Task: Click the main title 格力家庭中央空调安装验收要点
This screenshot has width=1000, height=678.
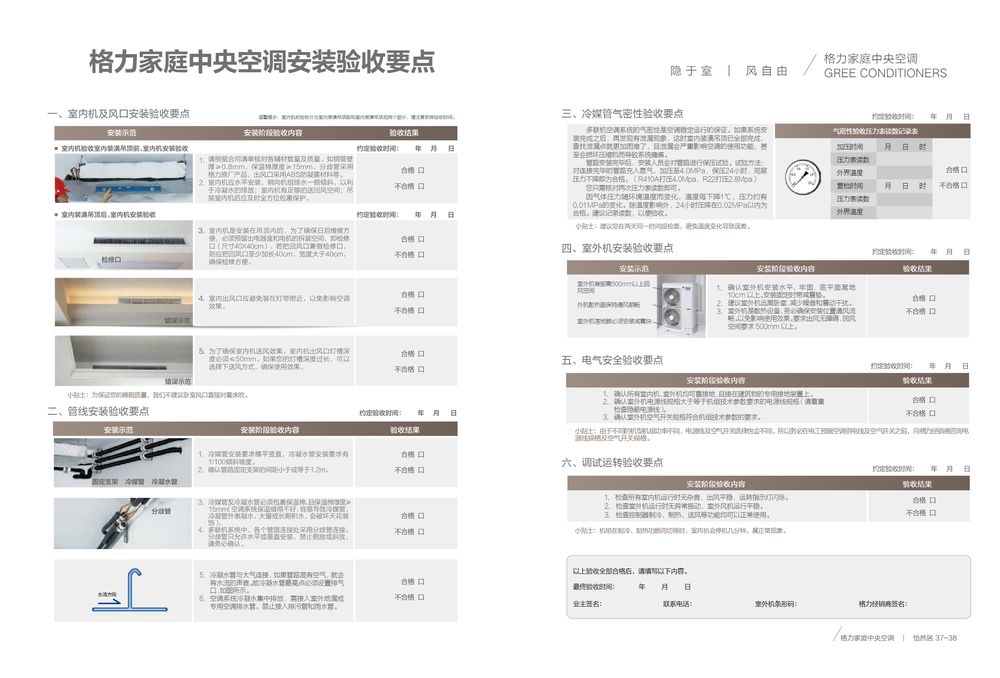Action: tap(262, 62)
